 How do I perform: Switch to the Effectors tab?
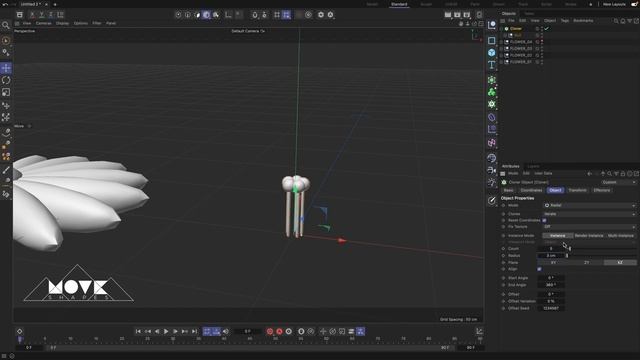602,190
